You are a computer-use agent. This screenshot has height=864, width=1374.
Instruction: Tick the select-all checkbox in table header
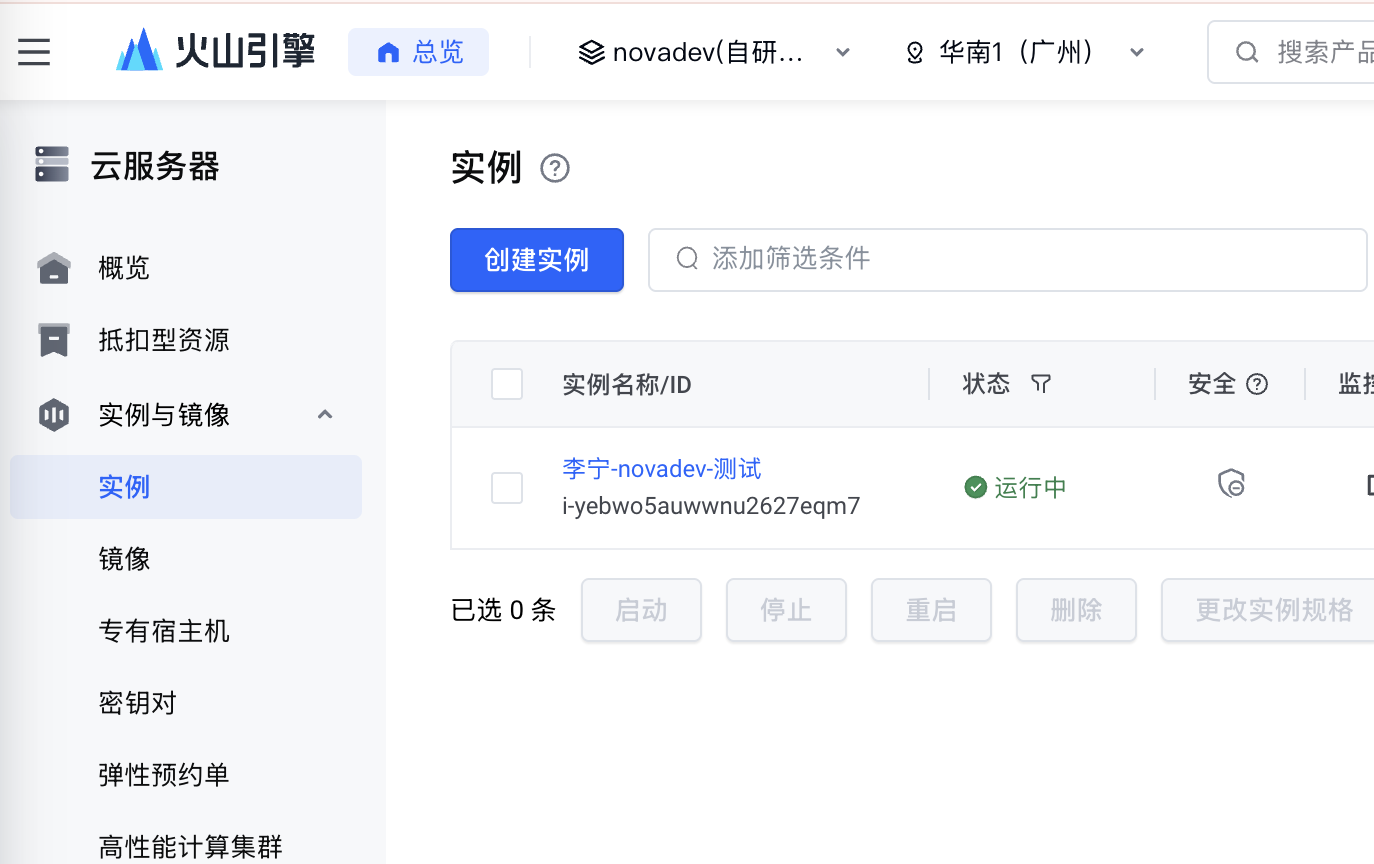(507, 384)
